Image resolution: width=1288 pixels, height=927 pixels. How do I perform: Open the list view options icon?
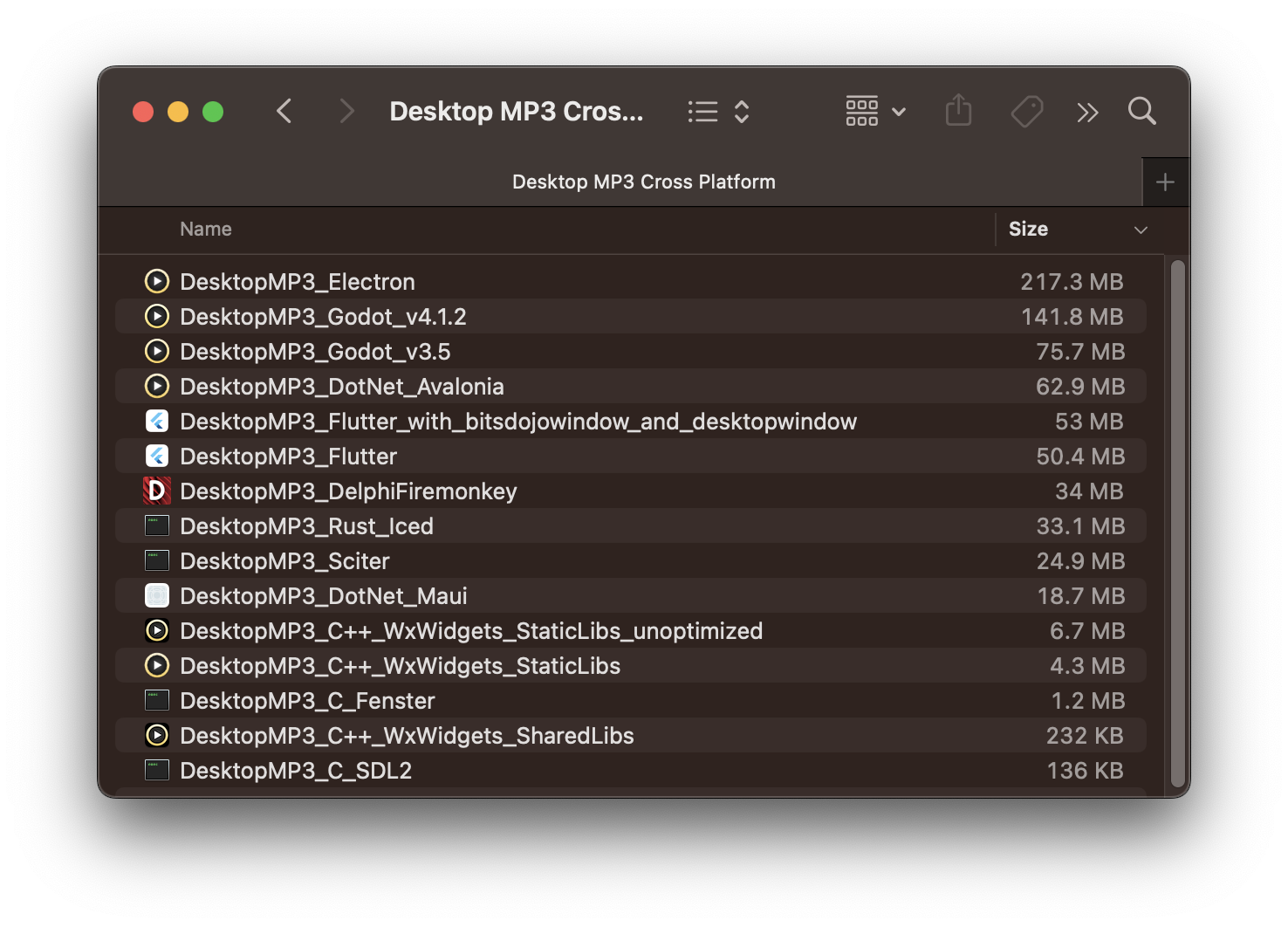tap(702, 112)
